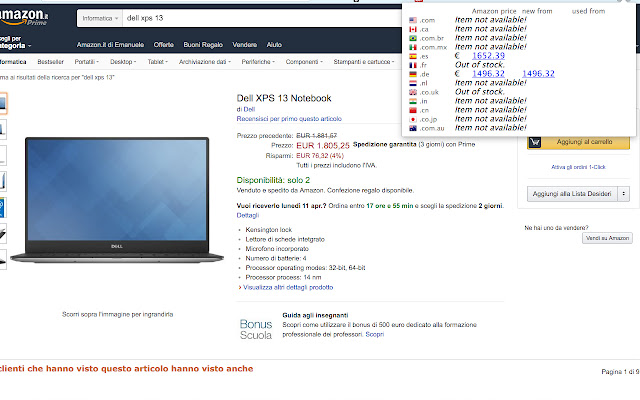Open 'Amazon.it di Emanuele' link
Image resolution: width=640 pixels, height=400 pixels.
point(110,45)
